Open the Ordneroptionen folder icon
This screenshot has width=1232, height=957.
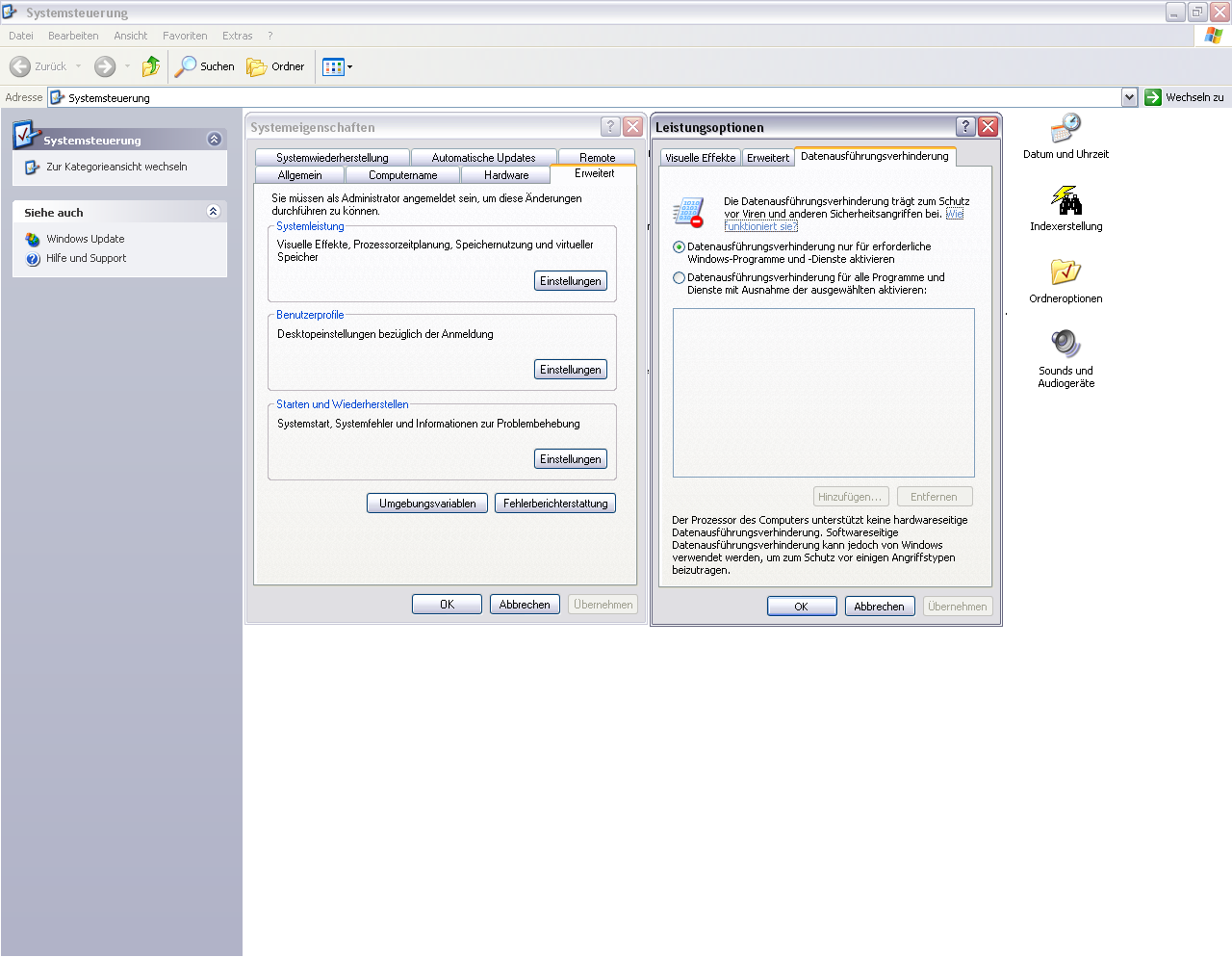pos(1065,272)
